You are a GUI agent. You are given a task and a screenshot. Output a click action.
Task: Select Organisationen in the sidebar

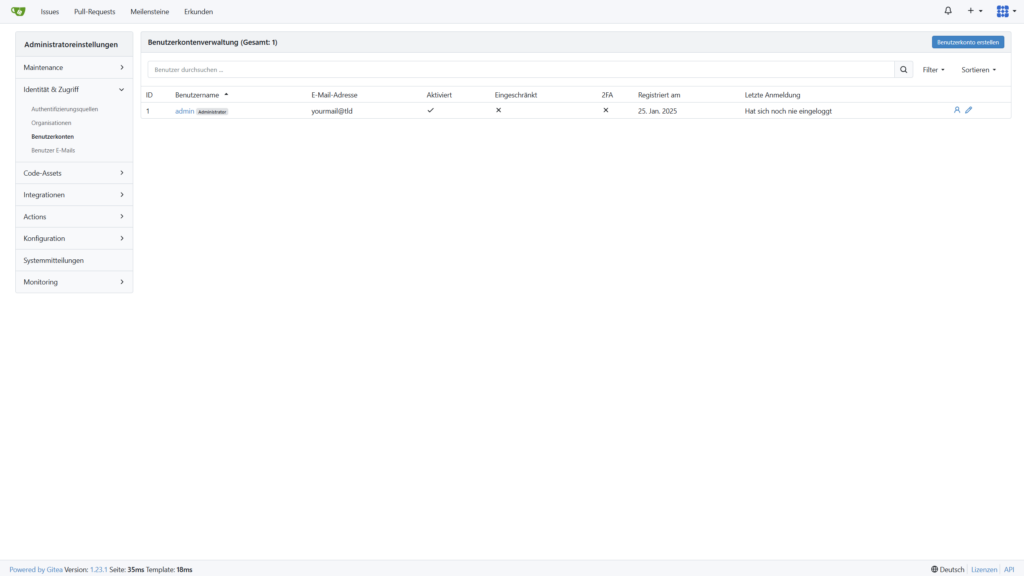(x=51, y=122)
